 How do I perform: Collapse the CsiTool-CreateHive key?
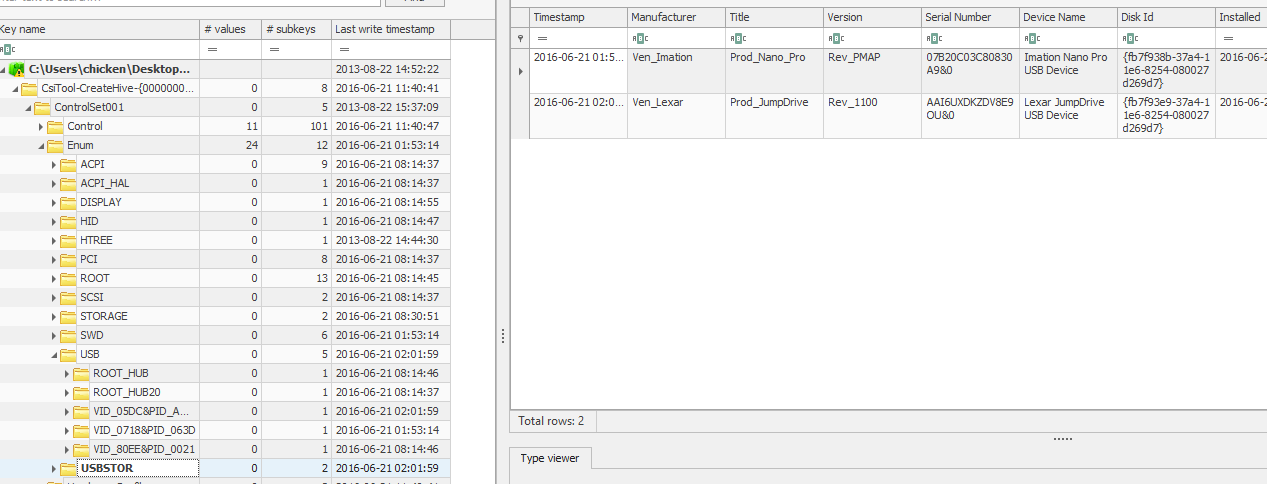pyautogui.click(x=16, y=89)
